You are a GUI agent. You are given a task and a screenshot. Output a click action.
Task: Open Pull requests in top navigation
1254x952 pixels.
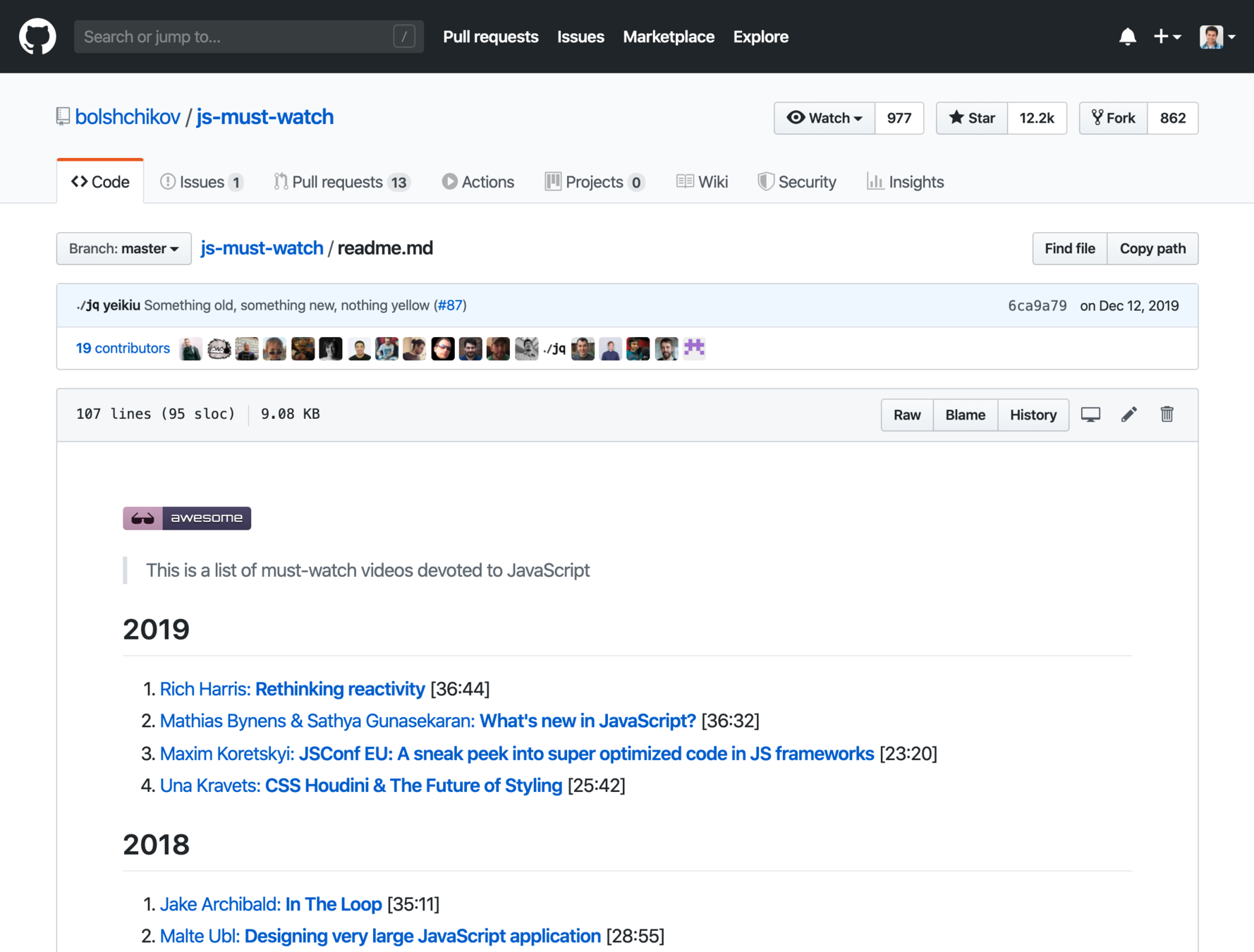(x=490, y=37)
